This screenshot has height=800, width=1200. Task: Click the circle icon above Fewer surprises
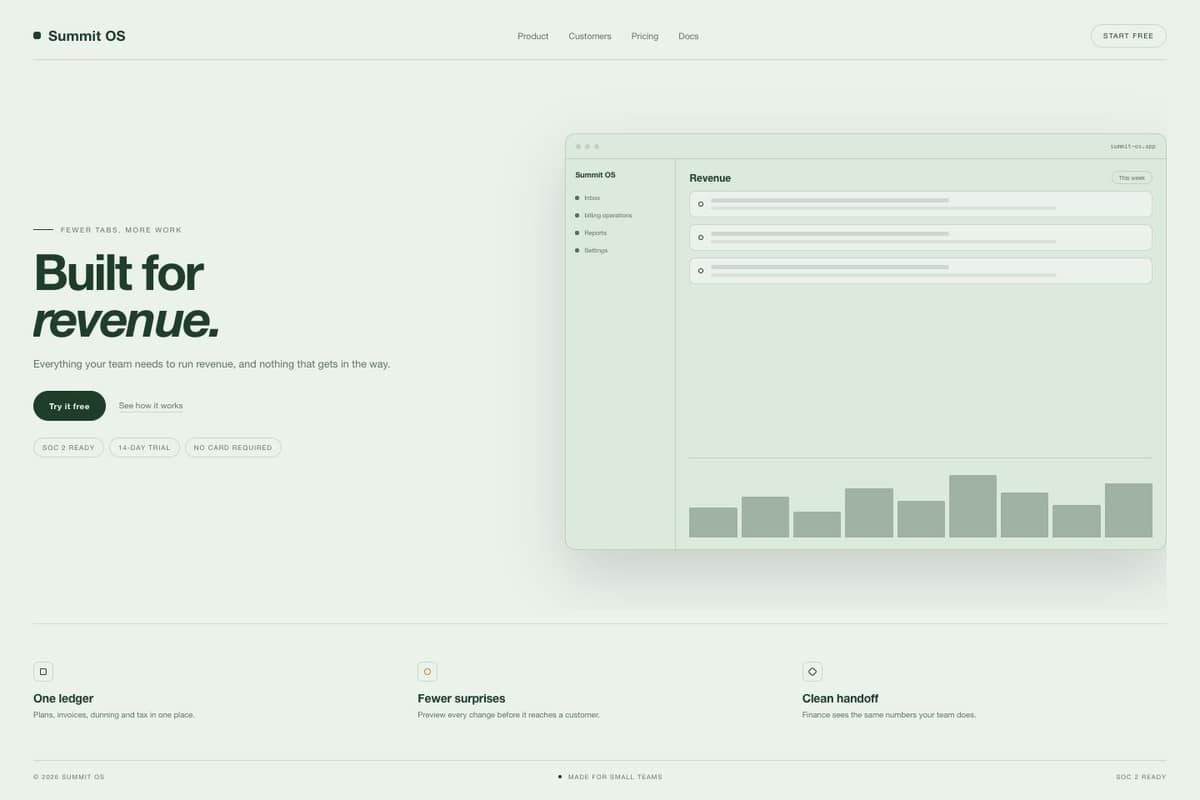(427, 672)
